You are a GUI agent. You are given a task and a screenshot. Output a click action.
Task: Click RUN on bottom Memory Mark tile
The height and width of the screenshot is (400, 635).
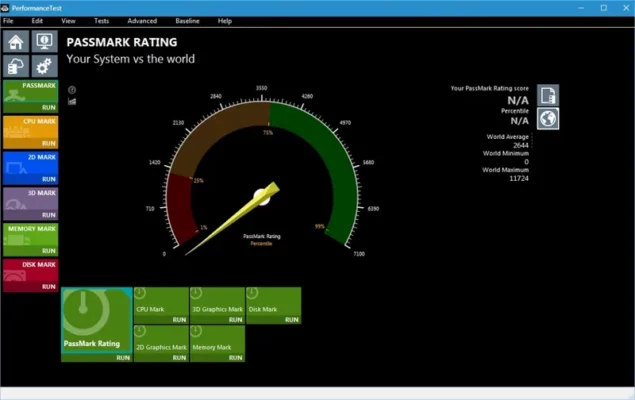[x=235, y=358]
